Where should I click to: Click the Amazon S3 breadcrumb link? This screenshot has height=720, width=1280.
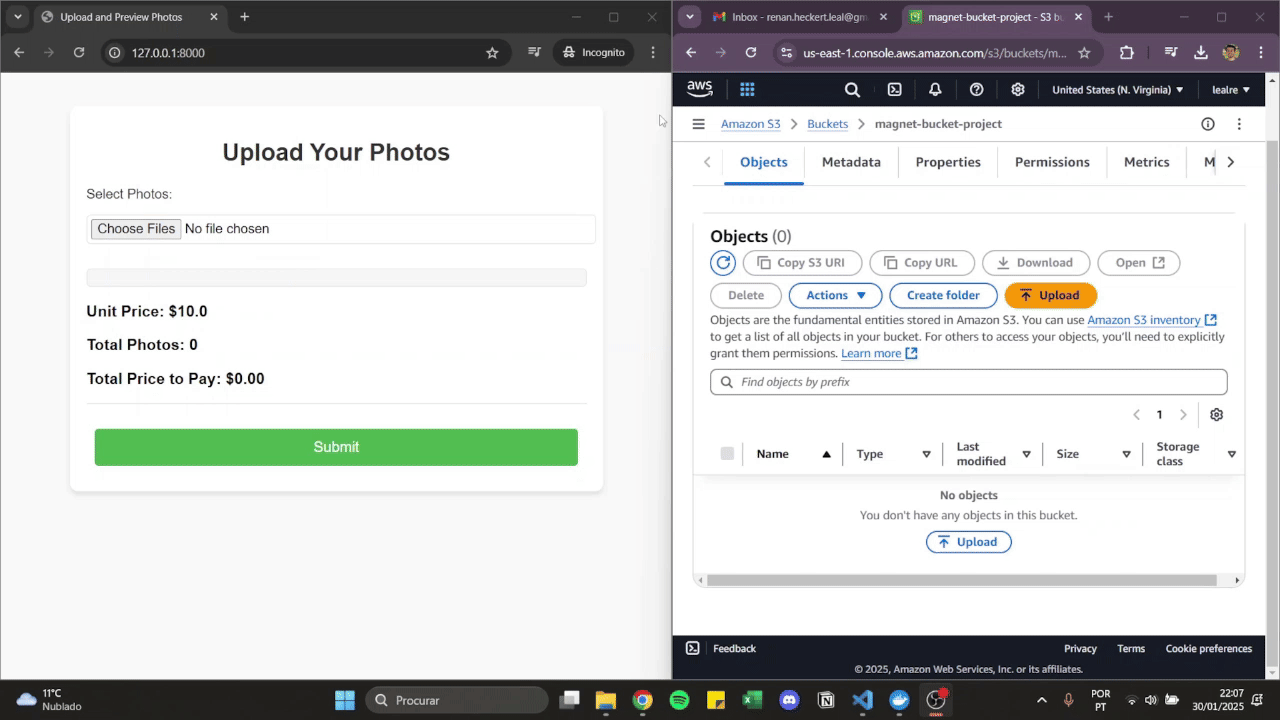tap(750, 124)
